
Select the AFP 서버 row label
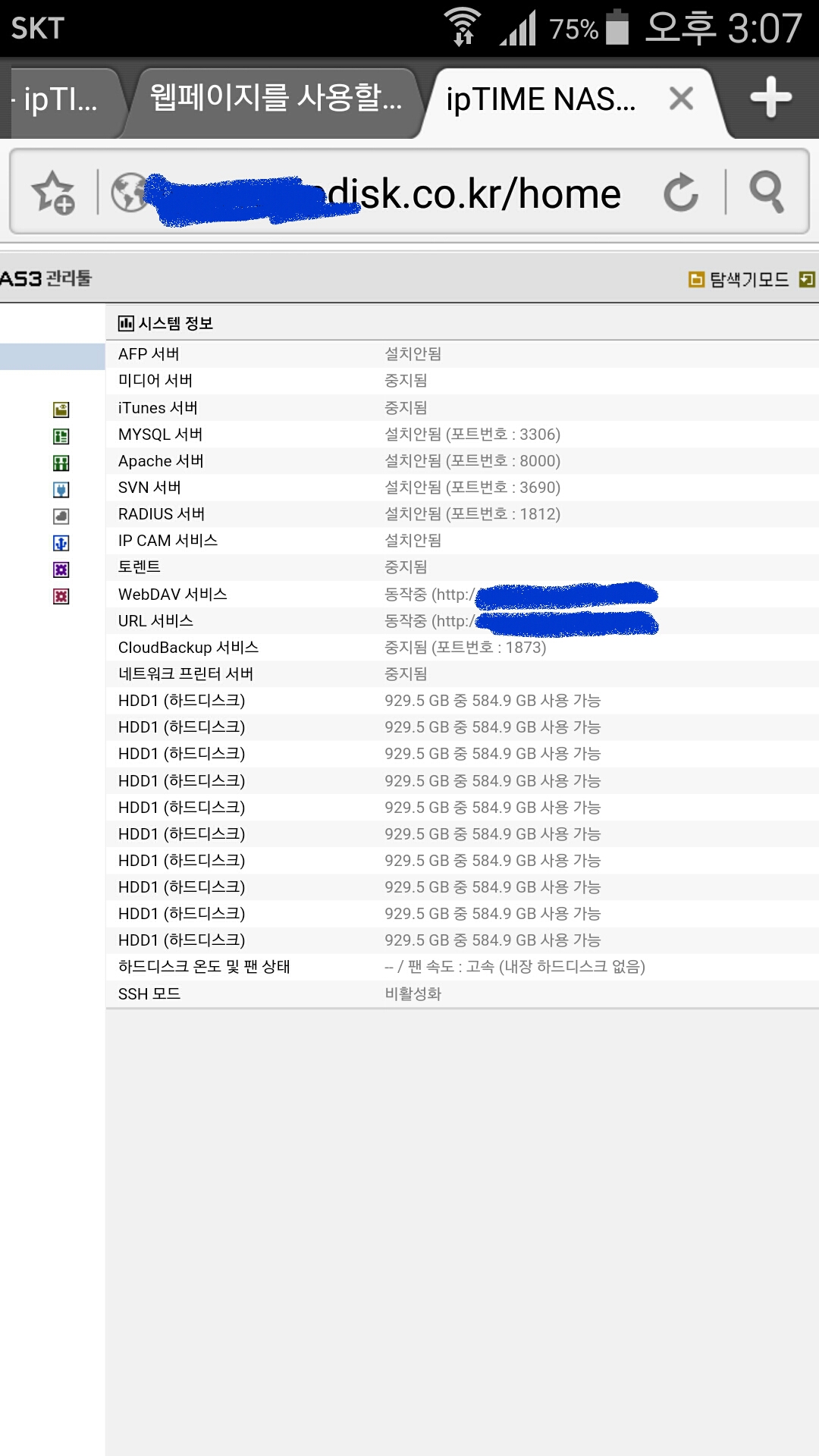coord(149,354)
